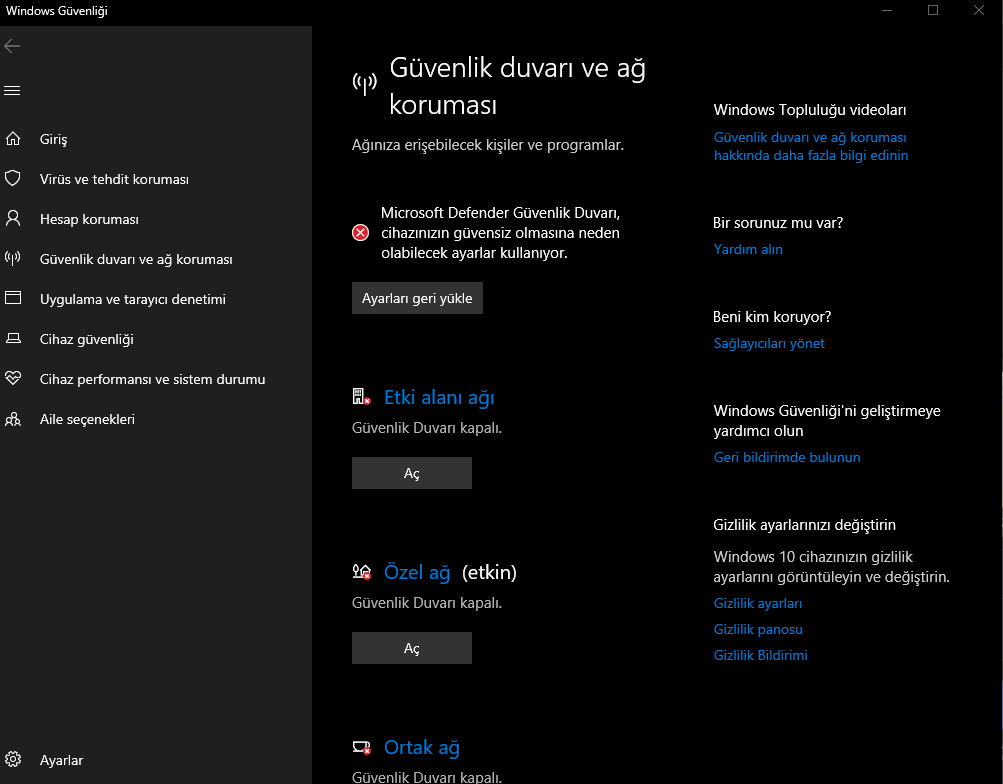Click the Ayarları geri yükle button
The image size is (1003, 784).
coord(417,298)
